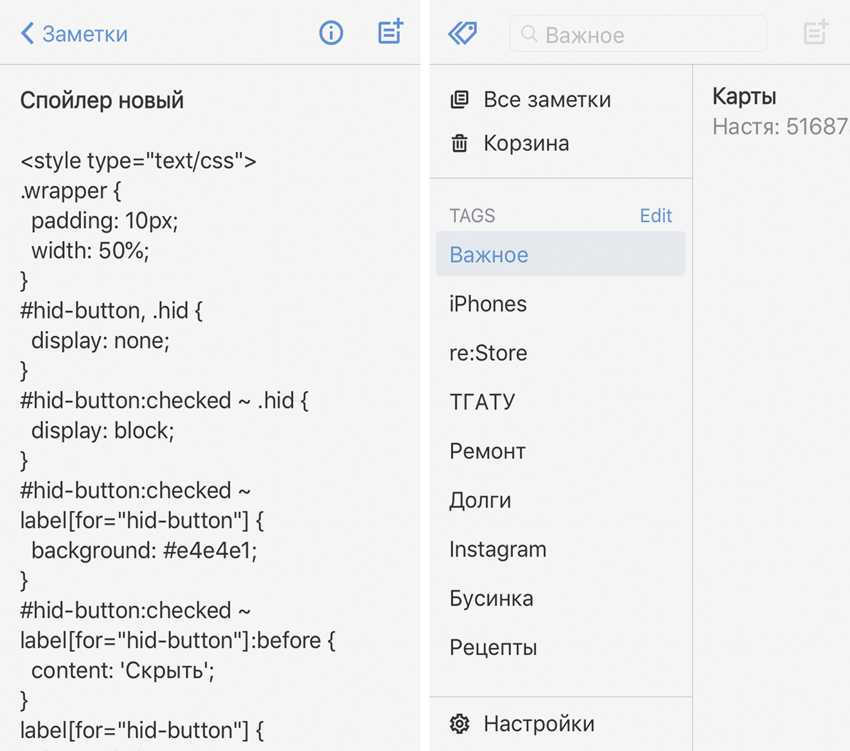
Task: Select the iPhones tag
Action: point(488,304)
